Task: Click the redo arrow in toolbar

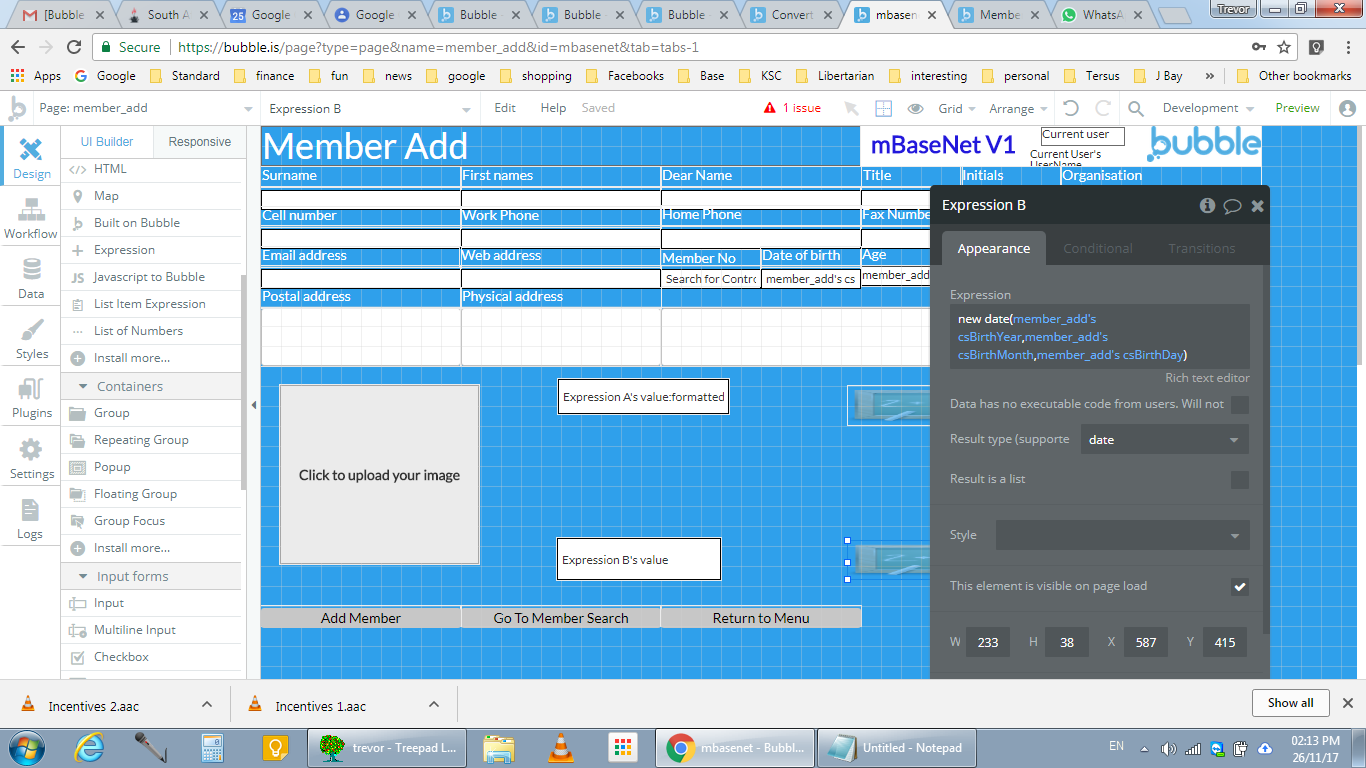Action: pyautogui.click(x=1103, y=108)
